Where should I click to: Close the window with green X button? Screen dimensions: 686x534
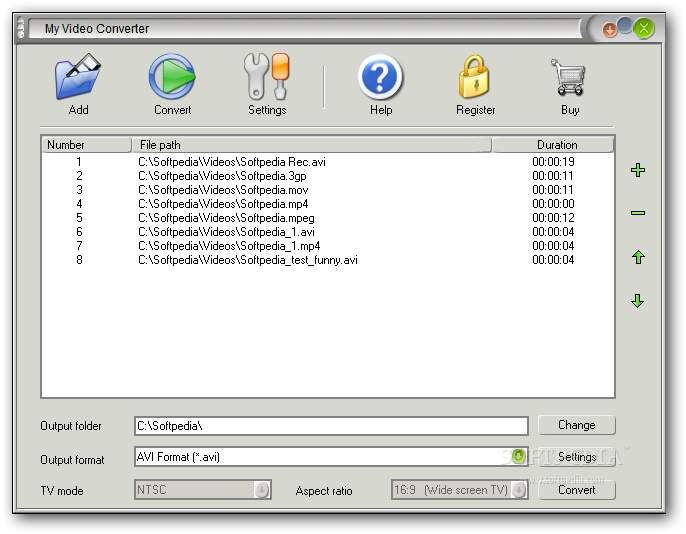(644, 29)
